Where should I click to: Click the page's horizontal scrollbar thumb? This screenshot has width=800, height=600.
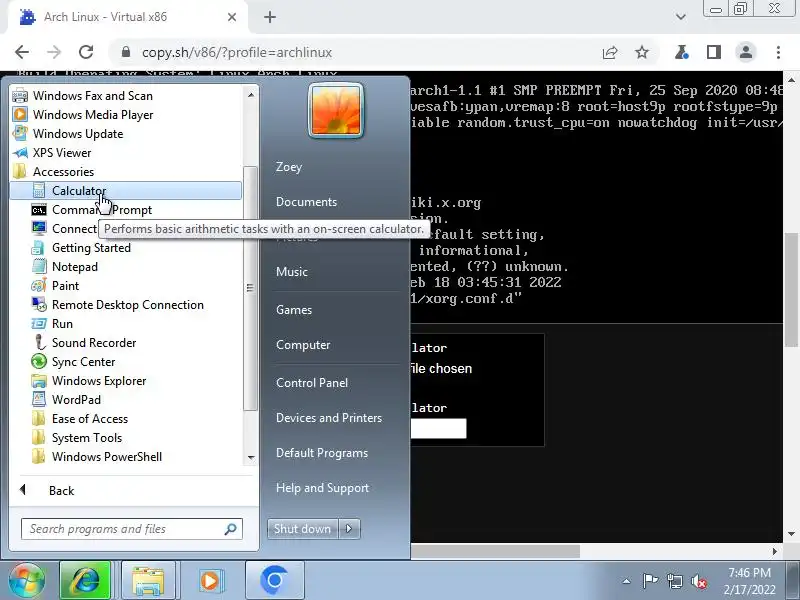[x=495, y=552]
